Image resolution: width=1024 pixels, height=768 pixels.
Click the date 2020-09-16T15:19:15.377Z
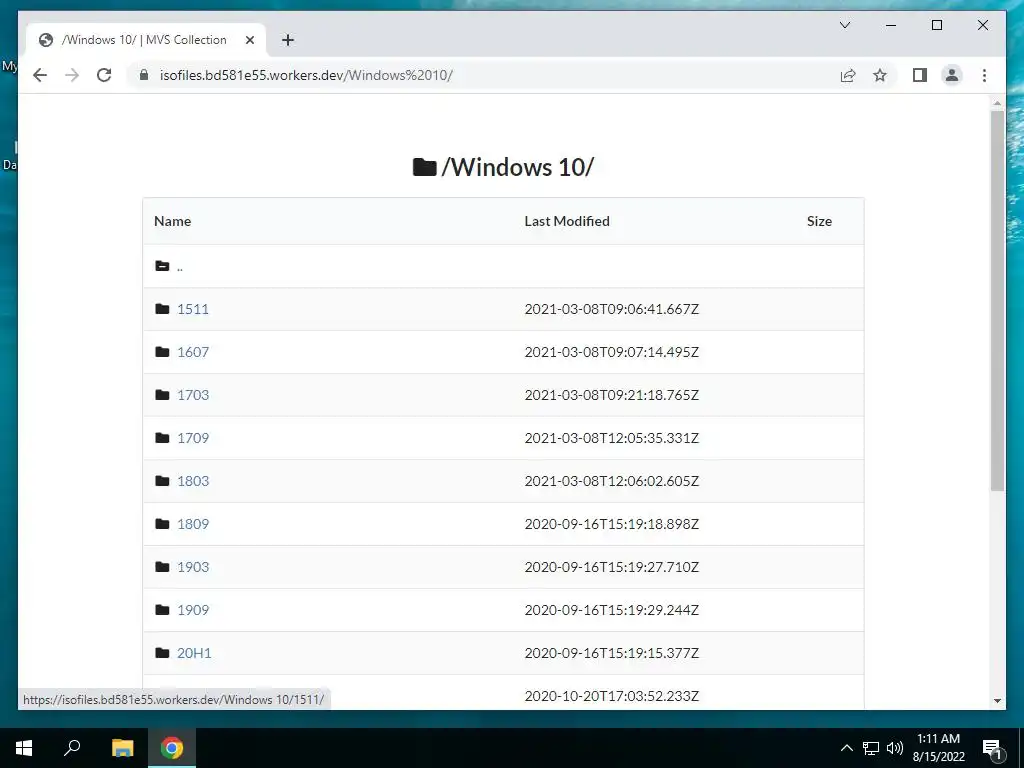tap(611, 653)
